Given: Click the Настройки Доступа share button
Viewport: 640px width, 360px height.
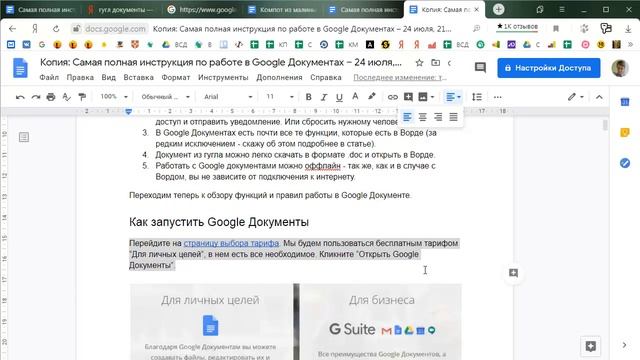Looking at the screenshot, I should pyautogui.click(x=549, y=68).
